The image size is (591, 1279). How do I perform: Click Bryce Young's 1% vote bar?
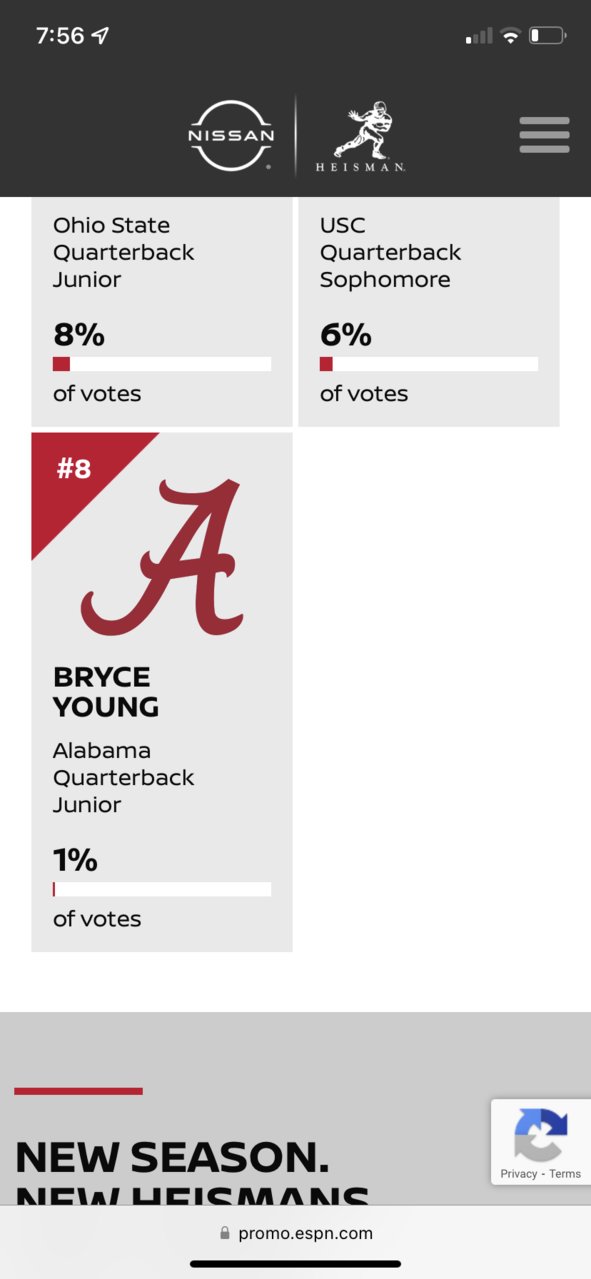coord(162,889)
